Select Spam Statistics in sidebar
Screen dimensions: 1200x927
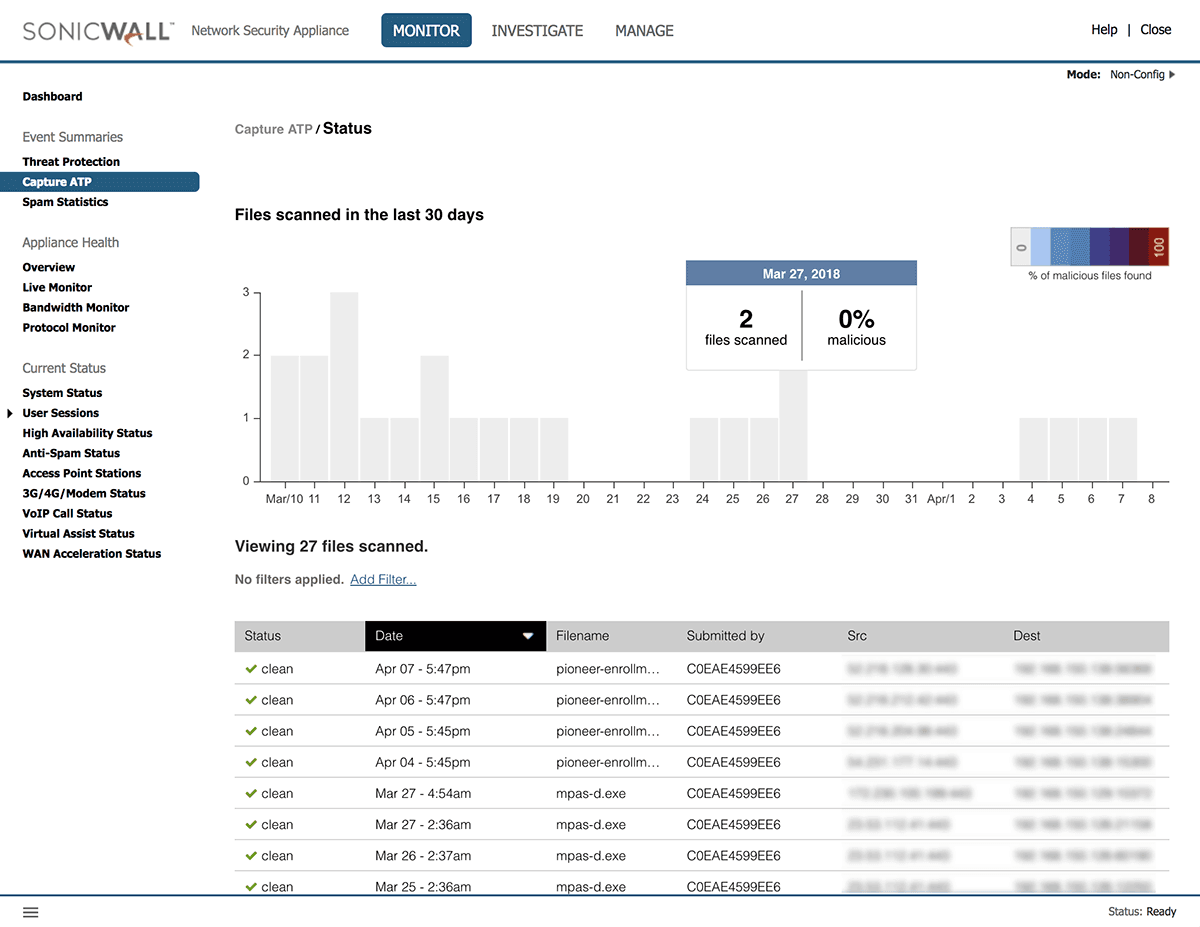[x=65, y=202]
